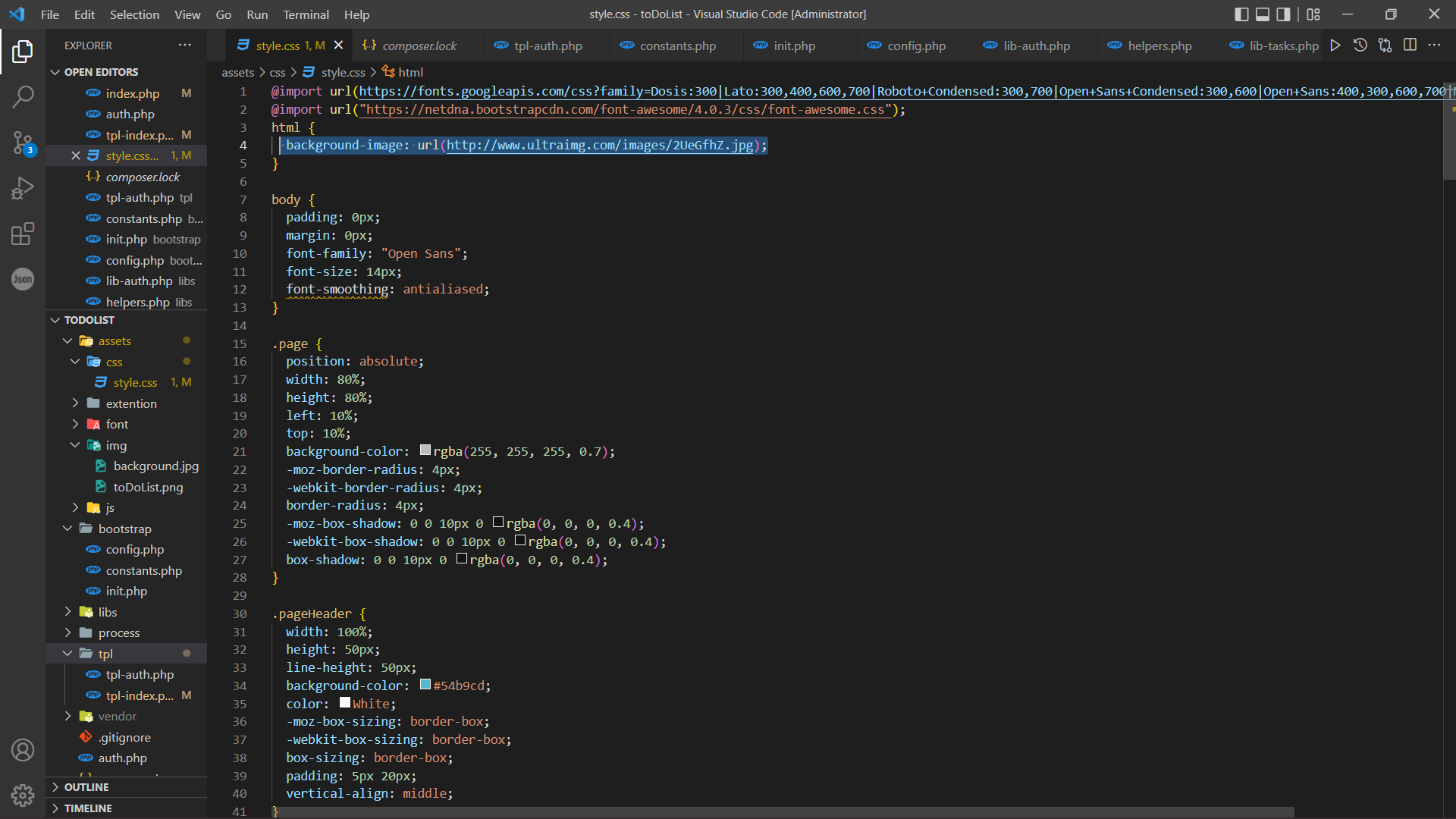
Task: Click the Open Changes compare icon
Action: click(x=1385, y=45)
